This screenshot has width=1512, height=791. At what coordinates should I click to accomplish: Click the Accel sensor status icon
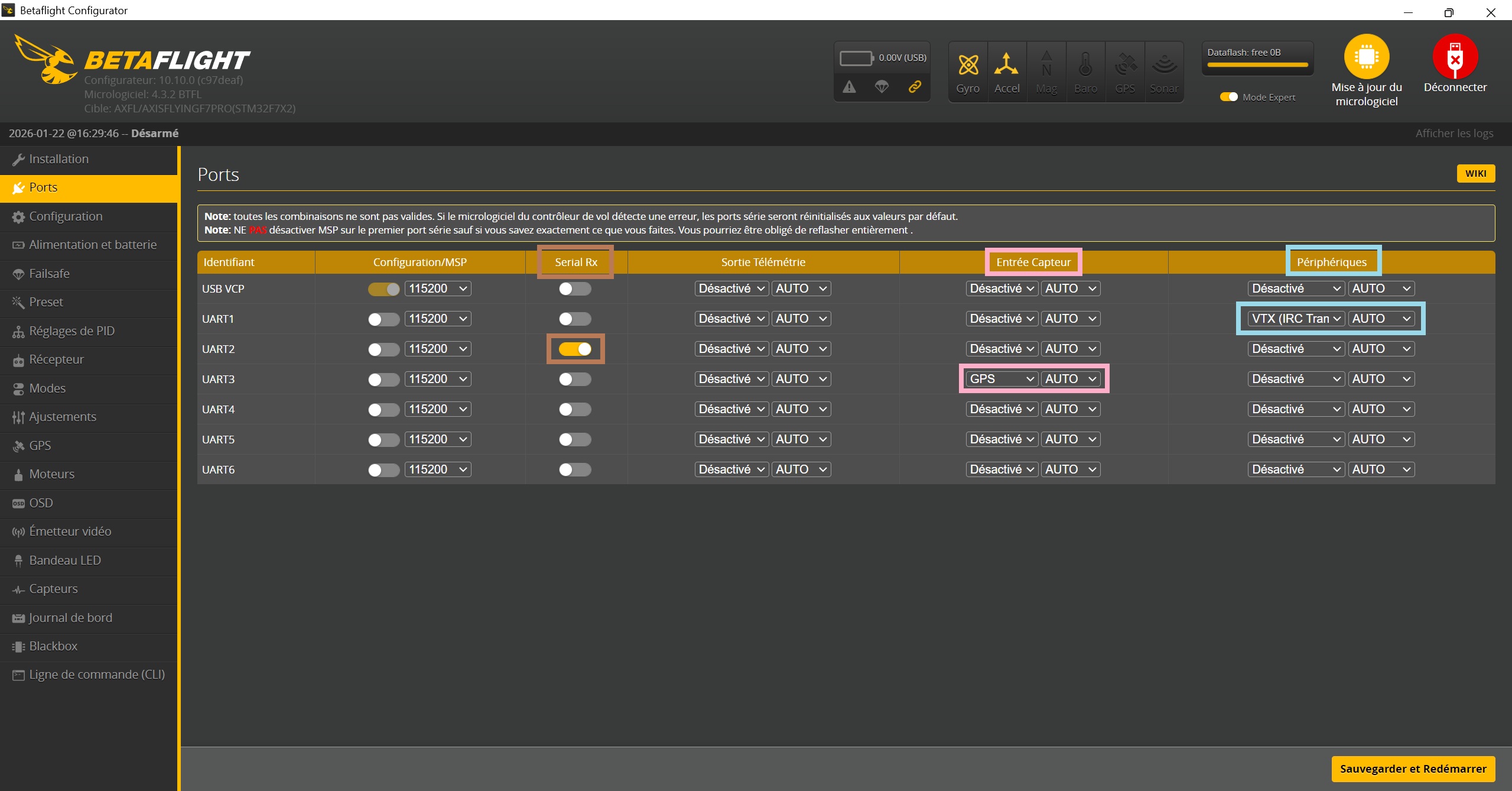click(1006, 66)
